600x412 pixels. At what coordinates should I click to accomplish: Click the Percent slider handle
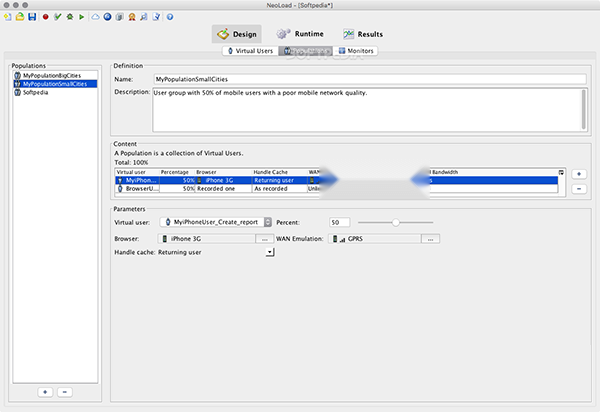(x=396, y=222)
